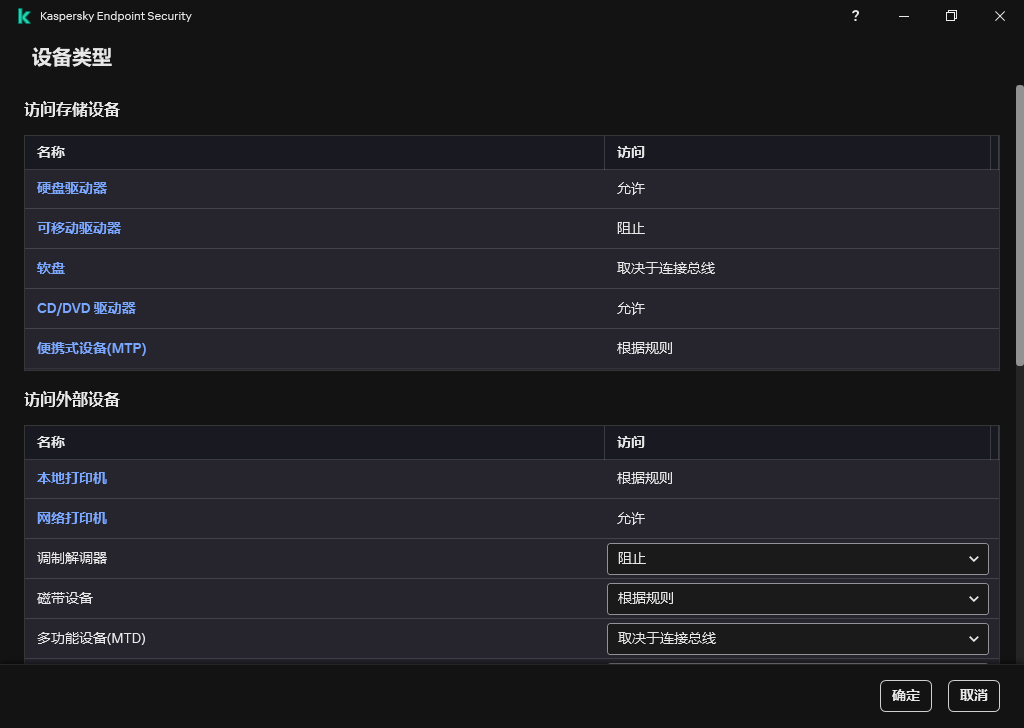Open 网络打印机 device link
Image resolution: width=1024 pixels, height=728 pixels.
72,518
